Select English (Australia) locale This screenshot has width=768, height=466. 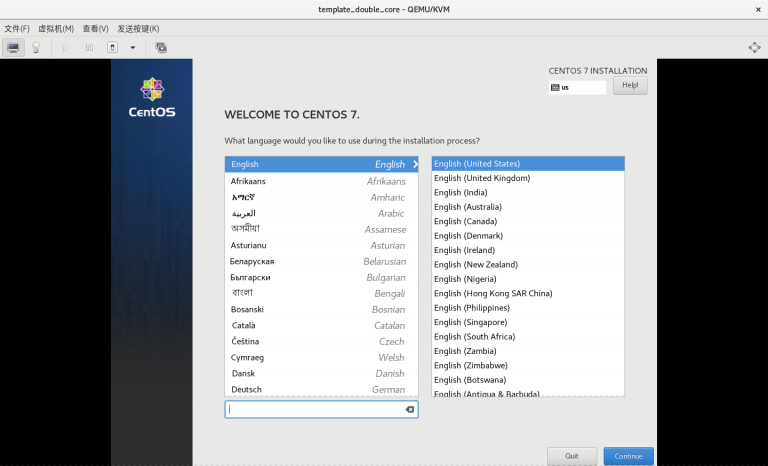528,207
